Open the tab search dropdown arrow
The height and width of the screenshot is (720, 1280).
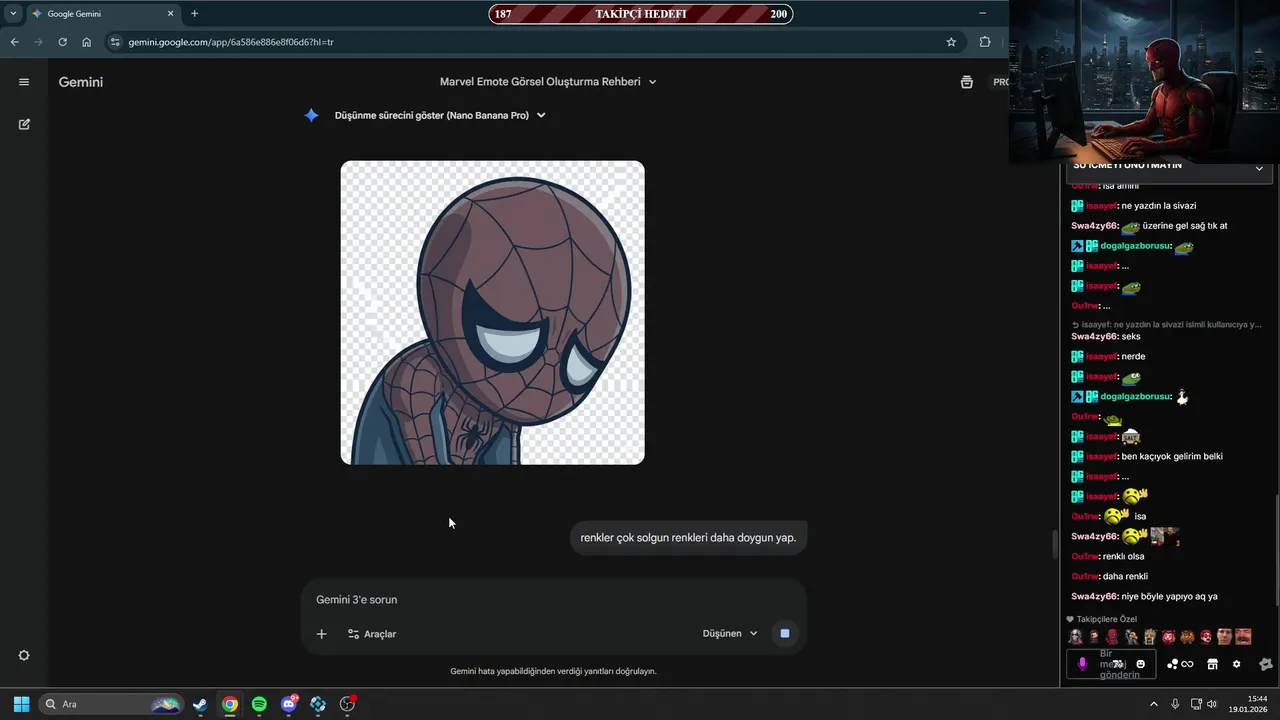(x=13, y=14)
